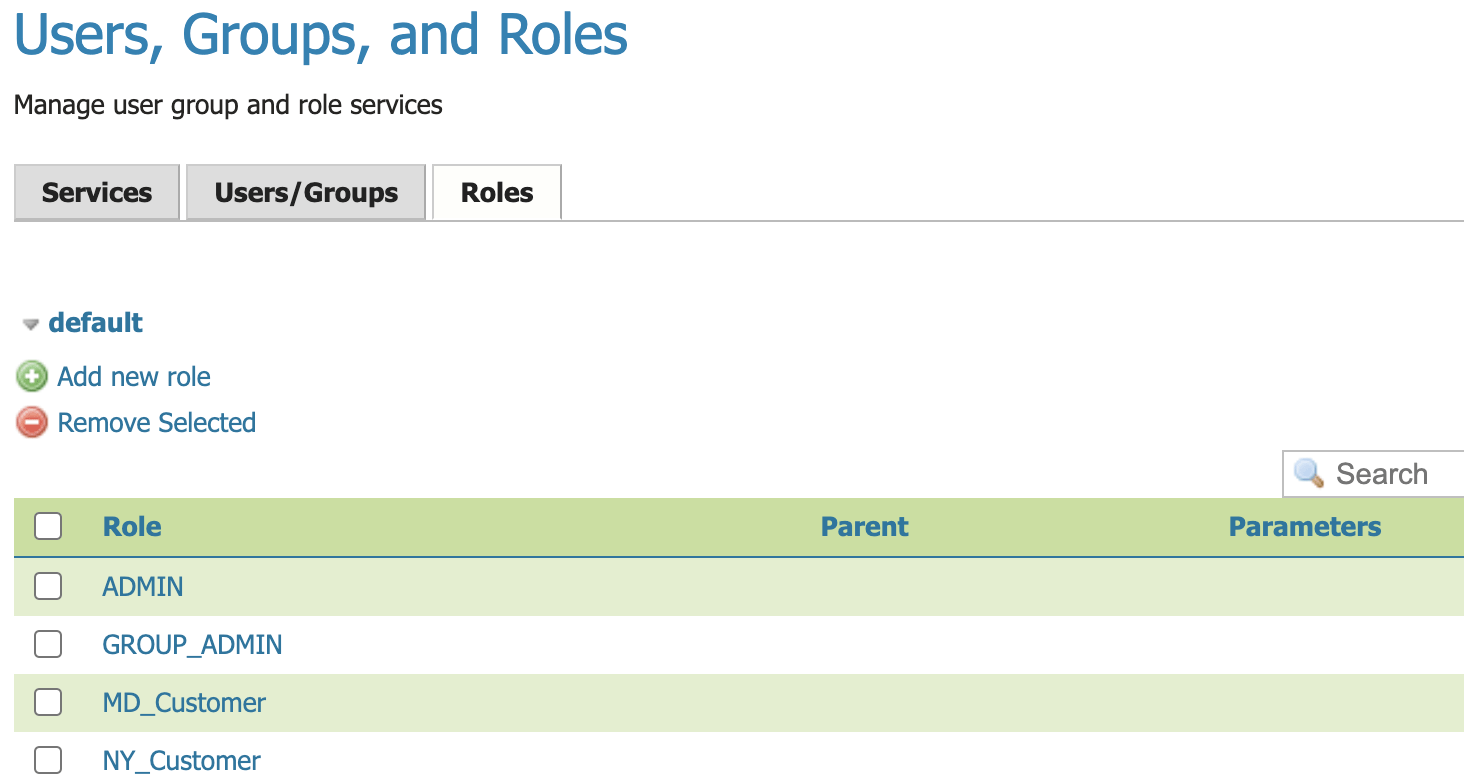Sort roles by the Role column header
Screen dimensions: 1464x782
[131, 526]
